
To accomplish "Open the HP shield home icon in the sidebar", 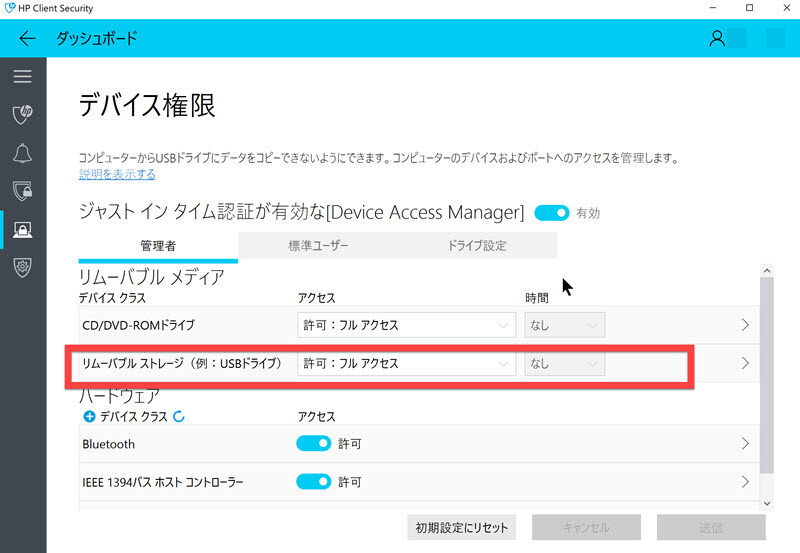I will pos(22,114).
